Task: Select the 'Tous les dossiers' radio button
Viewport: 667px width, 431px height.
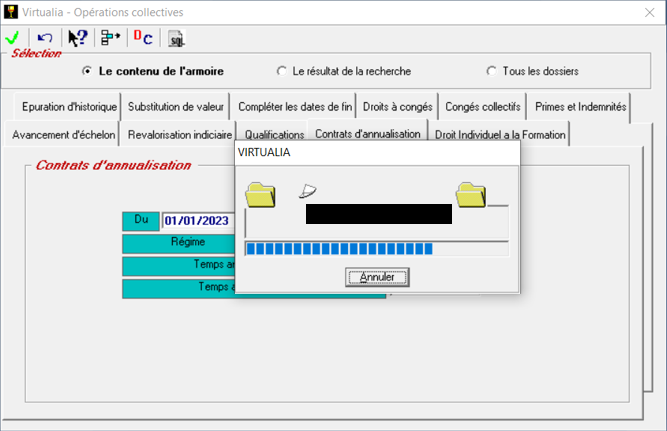Action: pyautogui.click(x=491, y=71)
